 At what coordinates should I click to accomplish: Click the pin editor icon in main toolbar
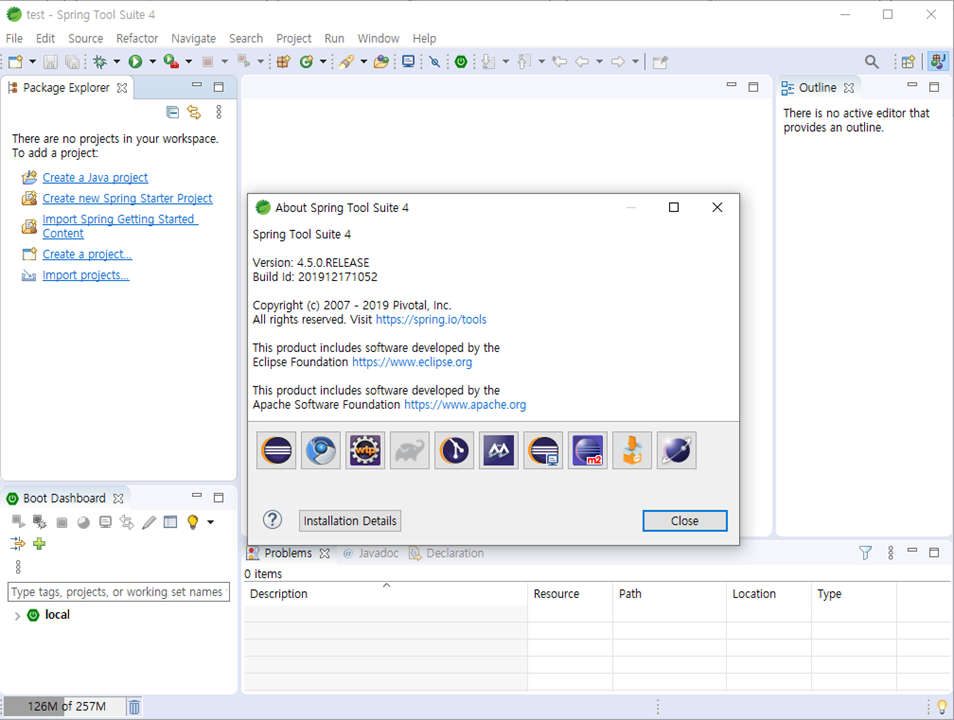660,61
